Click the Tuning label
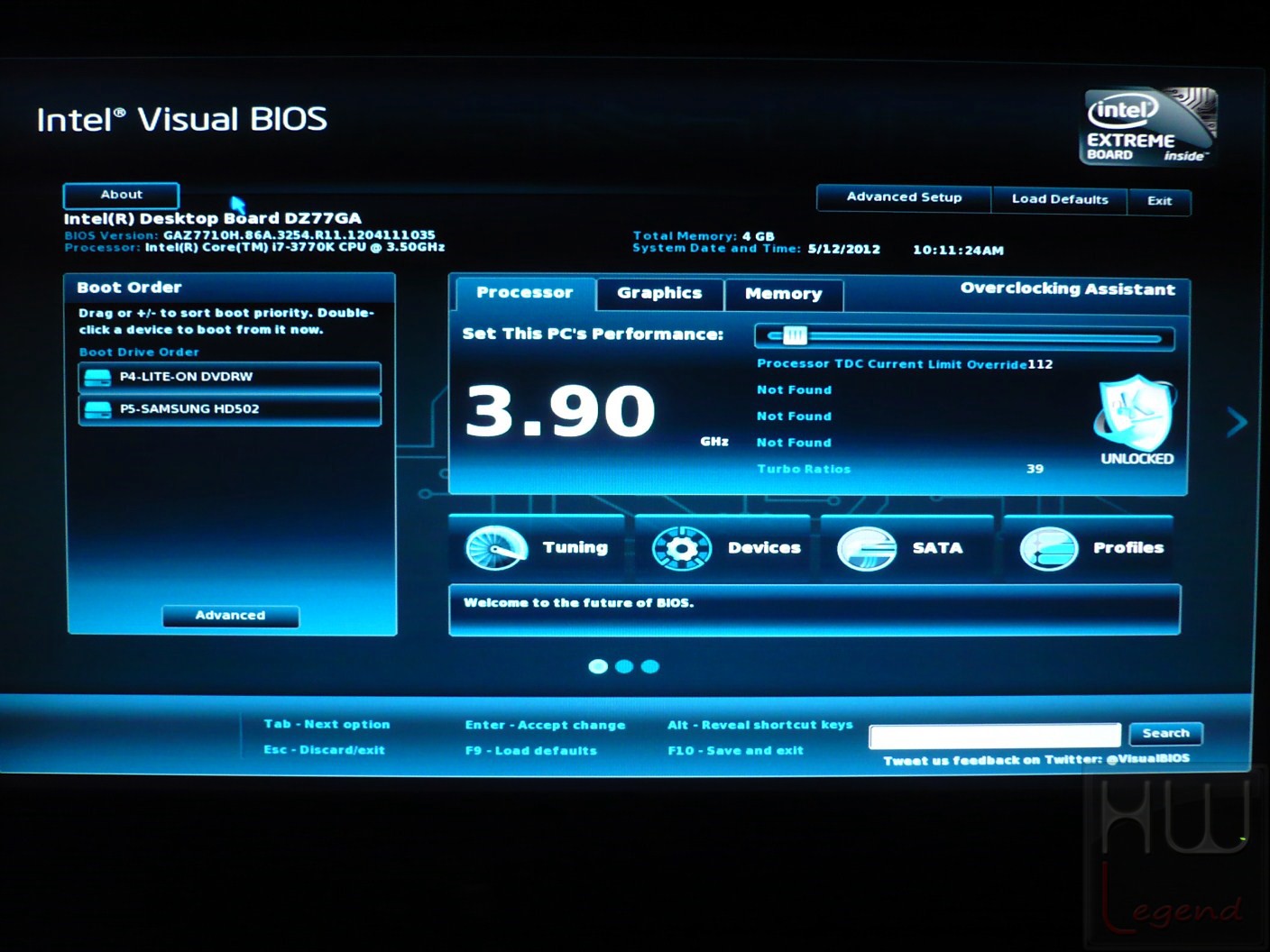The image size is (1270, 952). coord(575,547)
